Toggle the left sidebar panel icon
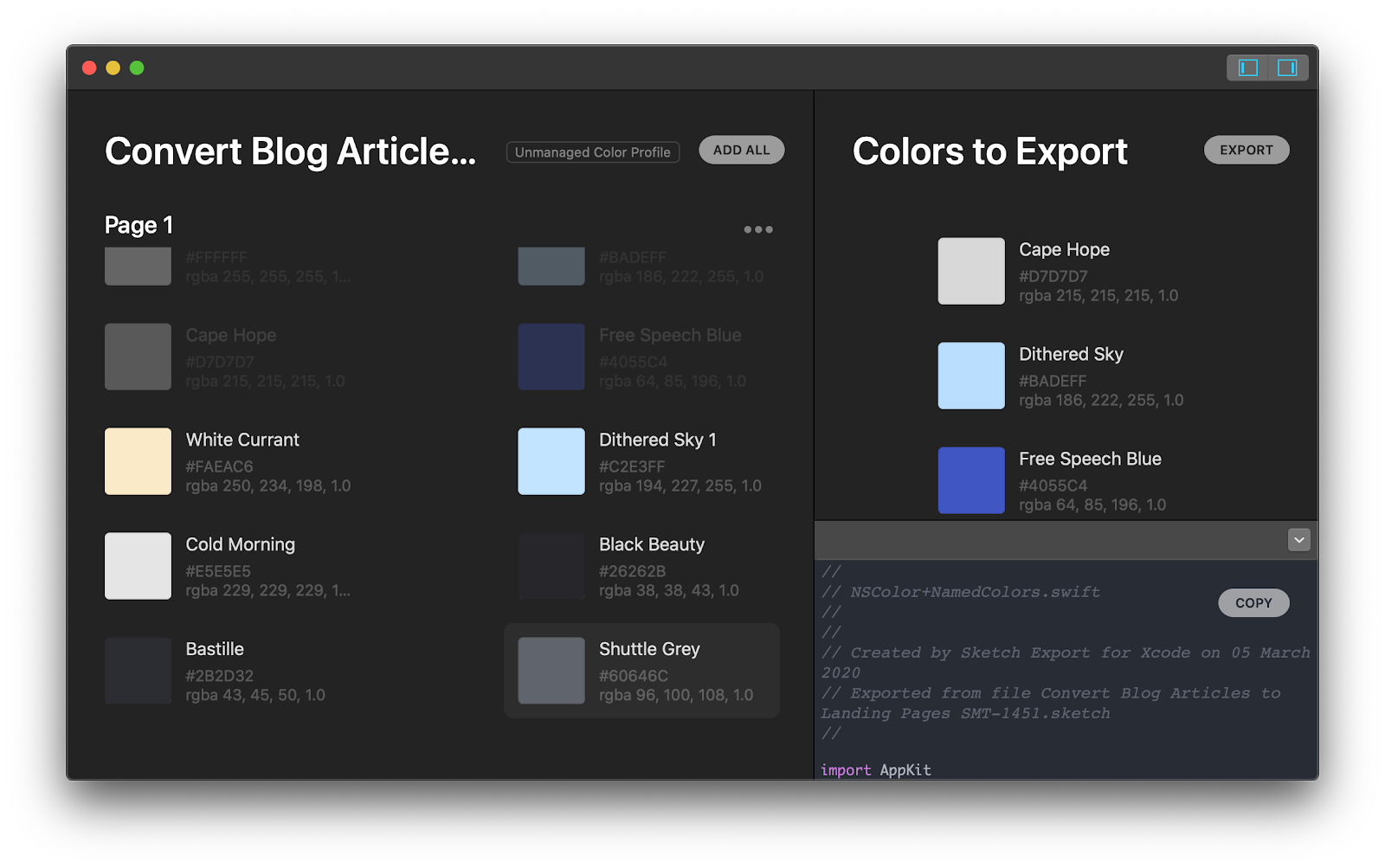Image resolution: width=1385 pixels, height=868 pixels. tap(1246, 68)
